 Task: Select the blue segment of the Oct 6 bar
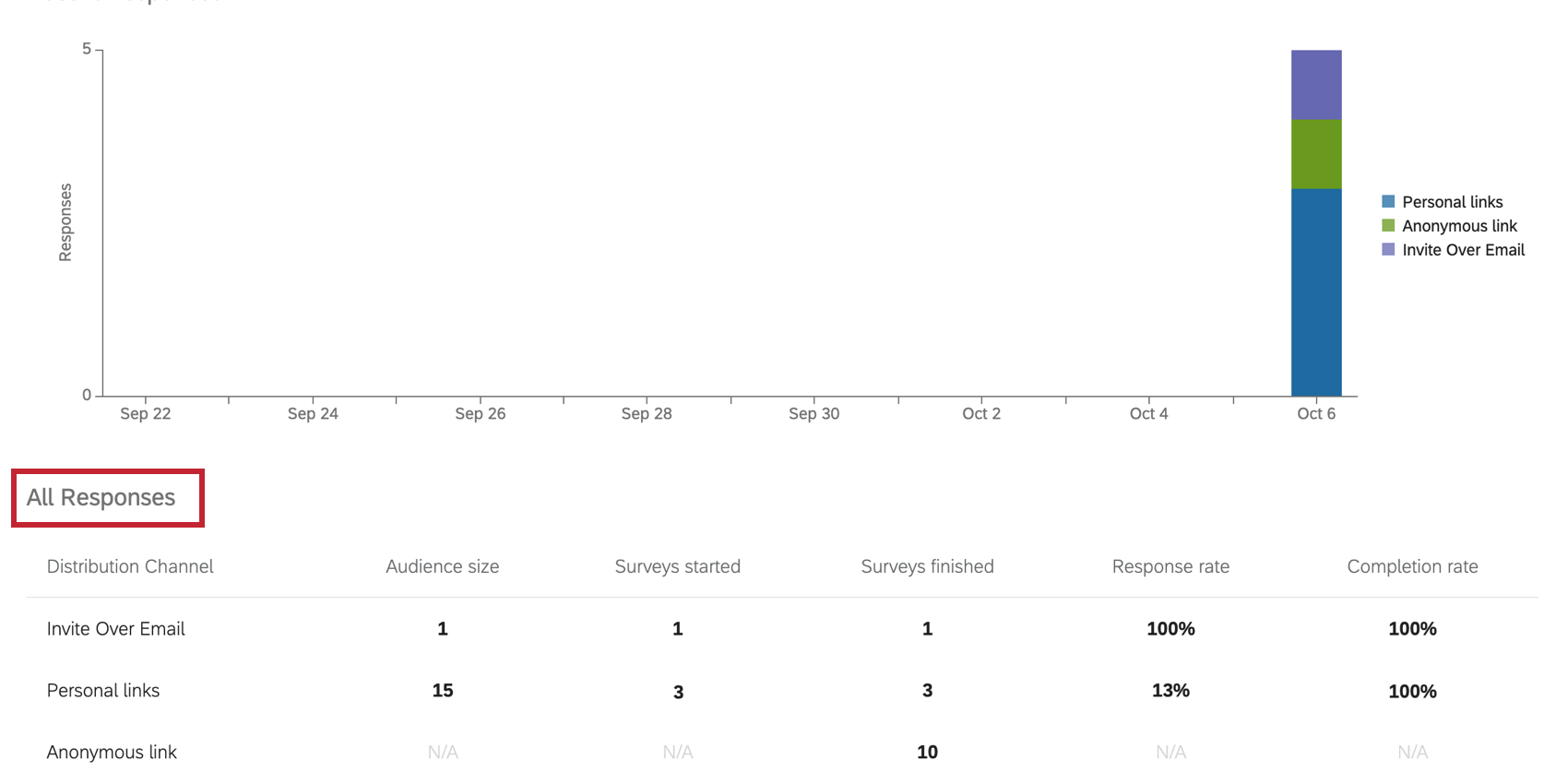pos(1316,292)
